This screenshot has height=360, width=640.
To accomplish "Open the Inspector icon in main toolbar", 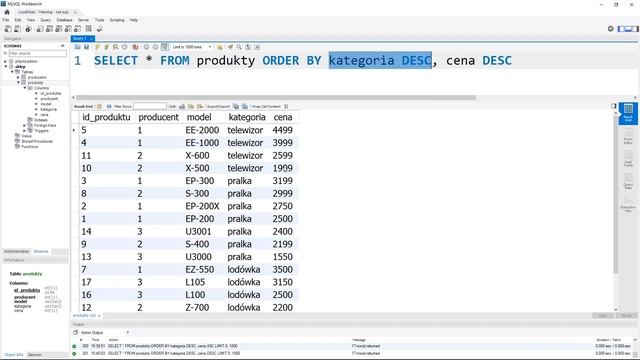I will (x=28, y=29).
